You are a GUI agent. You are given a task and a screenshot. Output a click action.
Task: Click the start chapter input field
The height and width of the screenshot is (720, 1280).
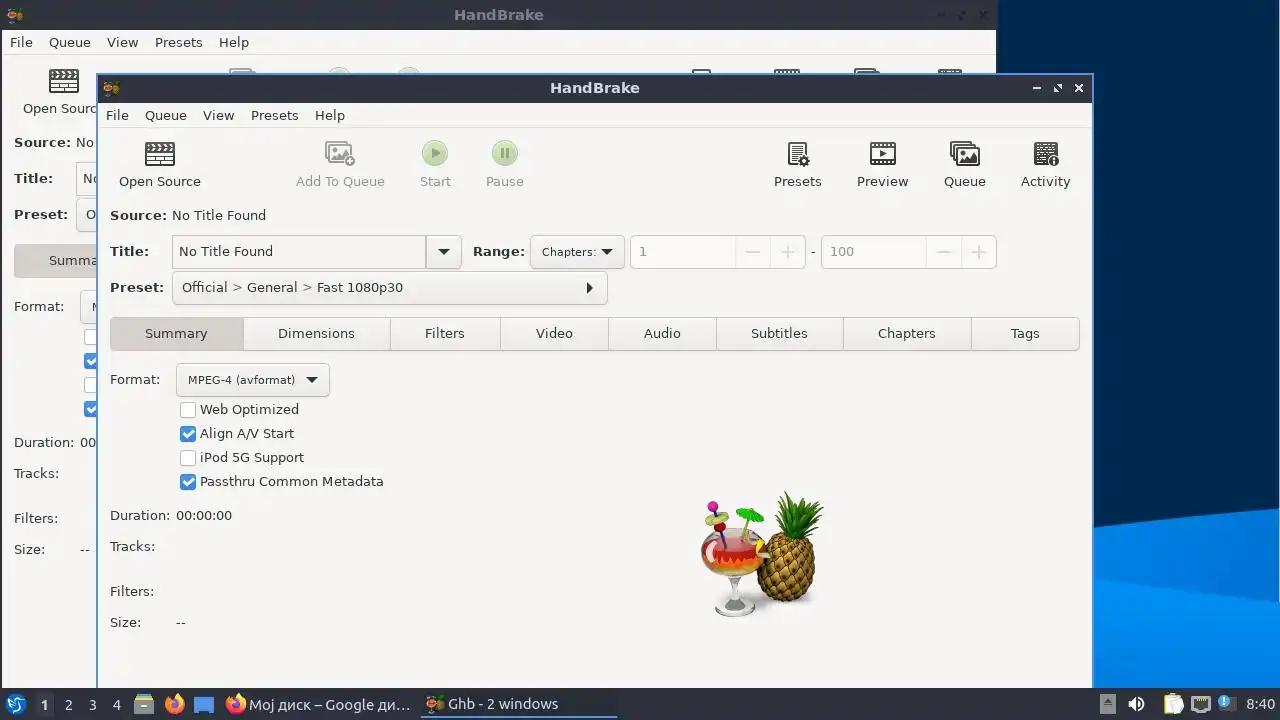[683, 251]
